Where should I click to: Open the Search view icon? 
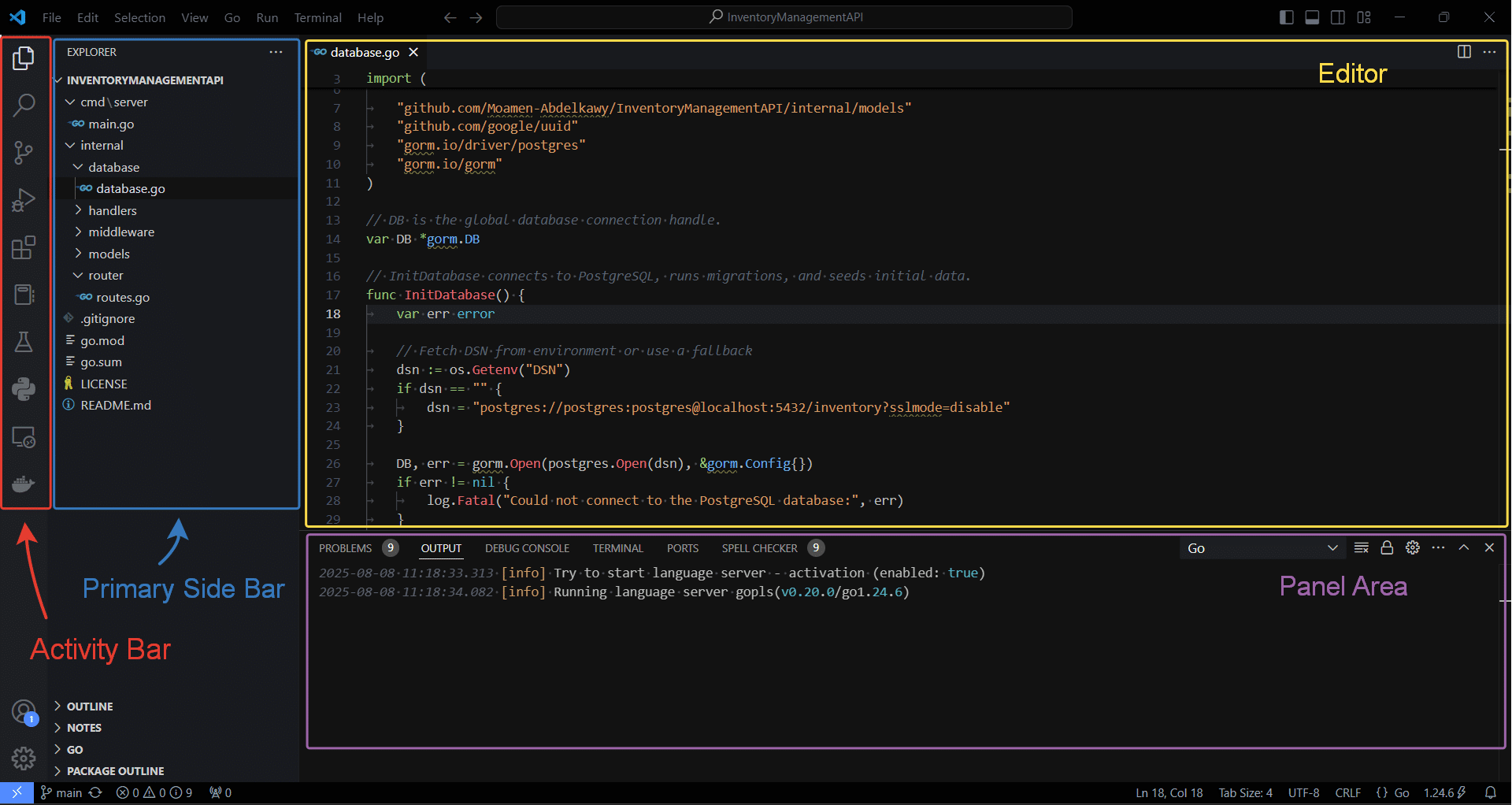click(x=24, y=105)
